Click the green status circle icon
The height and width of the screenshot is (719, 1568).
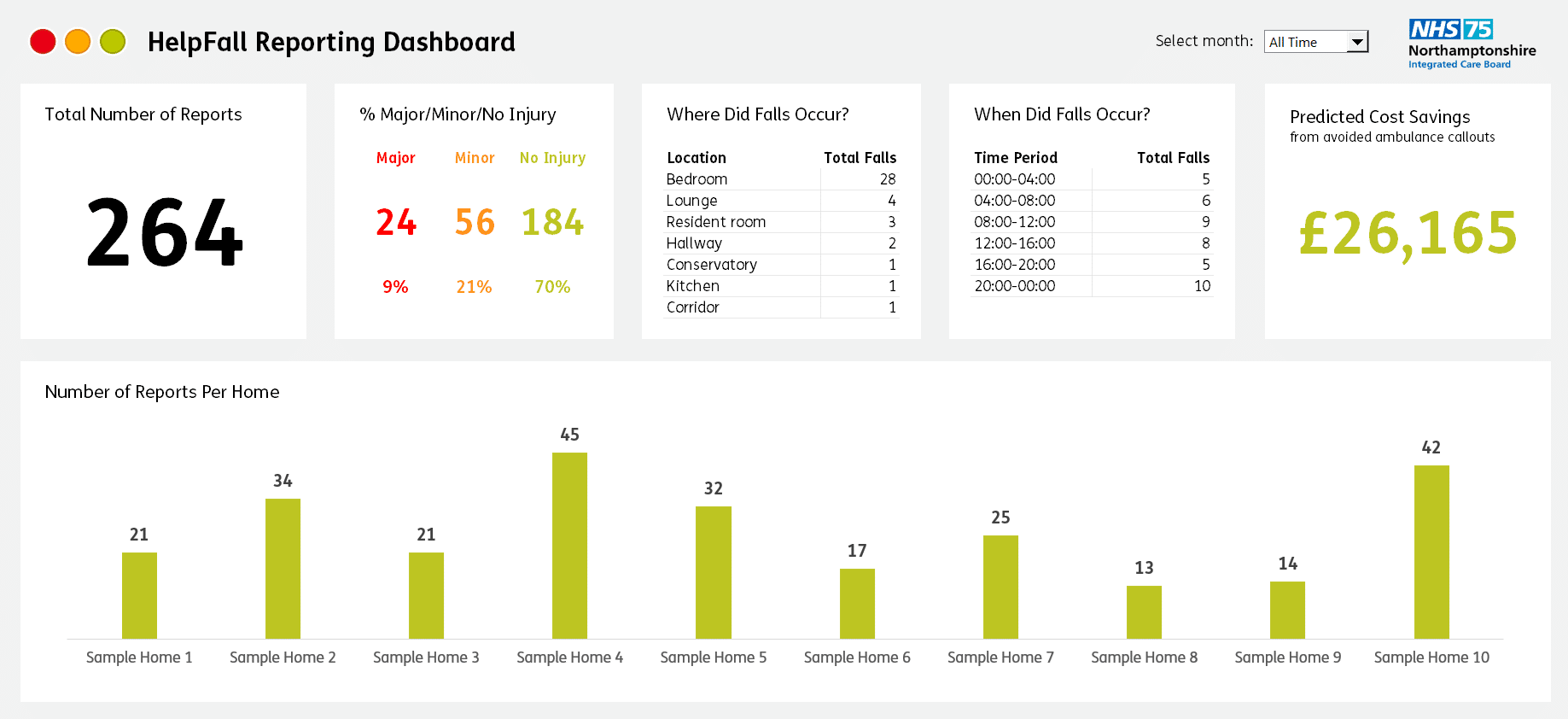pos(113,41)
